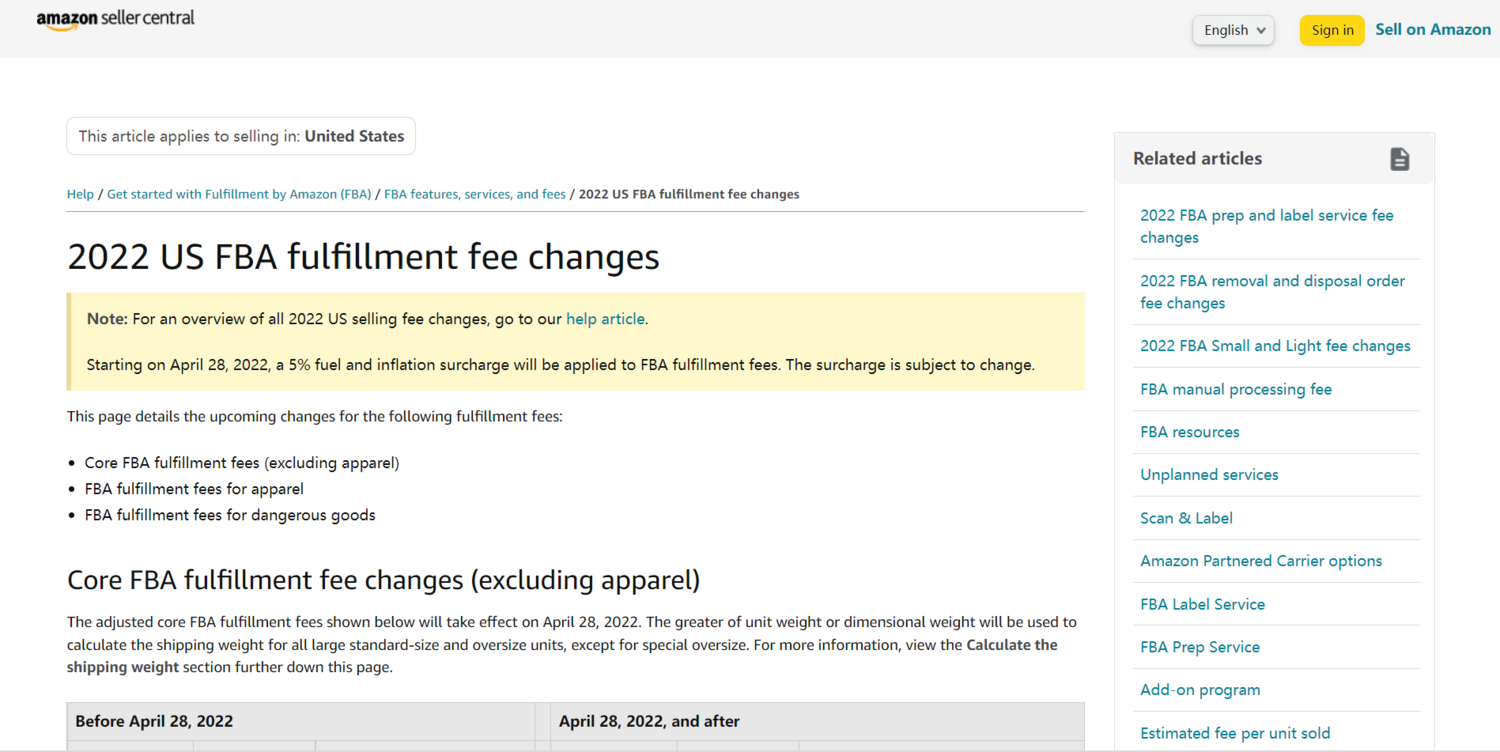Open the FBA resources article
Viewport: 1500px width, 752px height.
point(1189,432)
